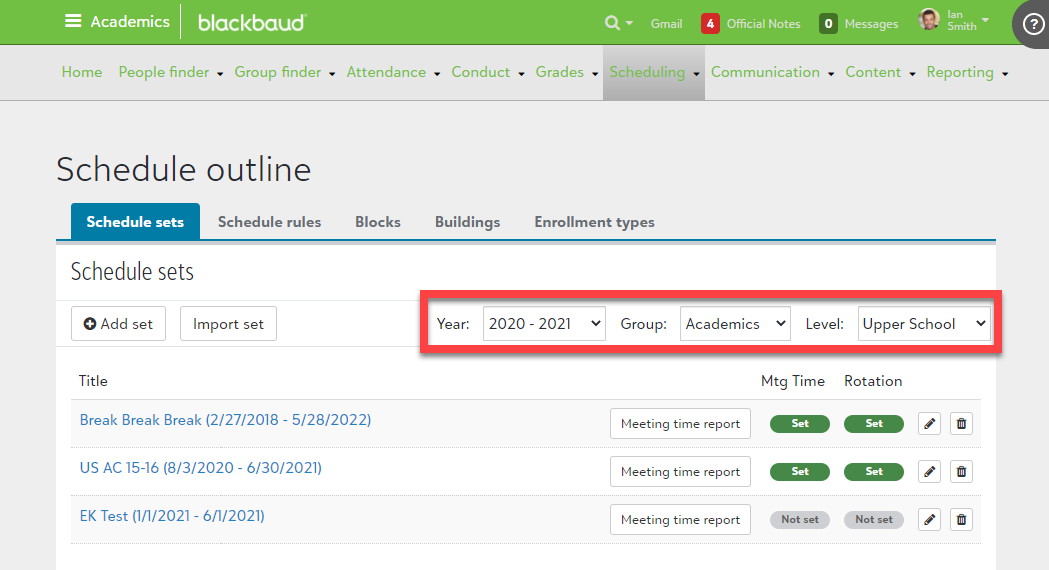Click Not set Mtg Time for EK Test

(799, 519)
